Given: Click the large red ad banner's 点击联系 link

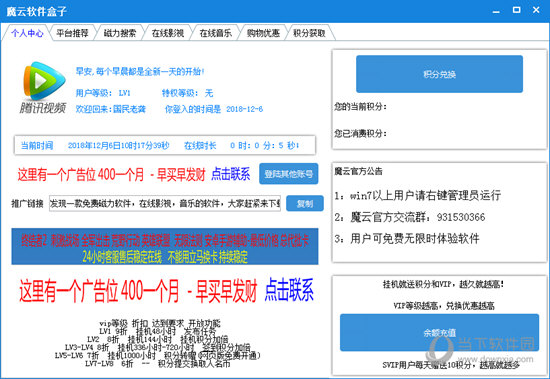Looking at the screenshot, I should click(289, 290).
